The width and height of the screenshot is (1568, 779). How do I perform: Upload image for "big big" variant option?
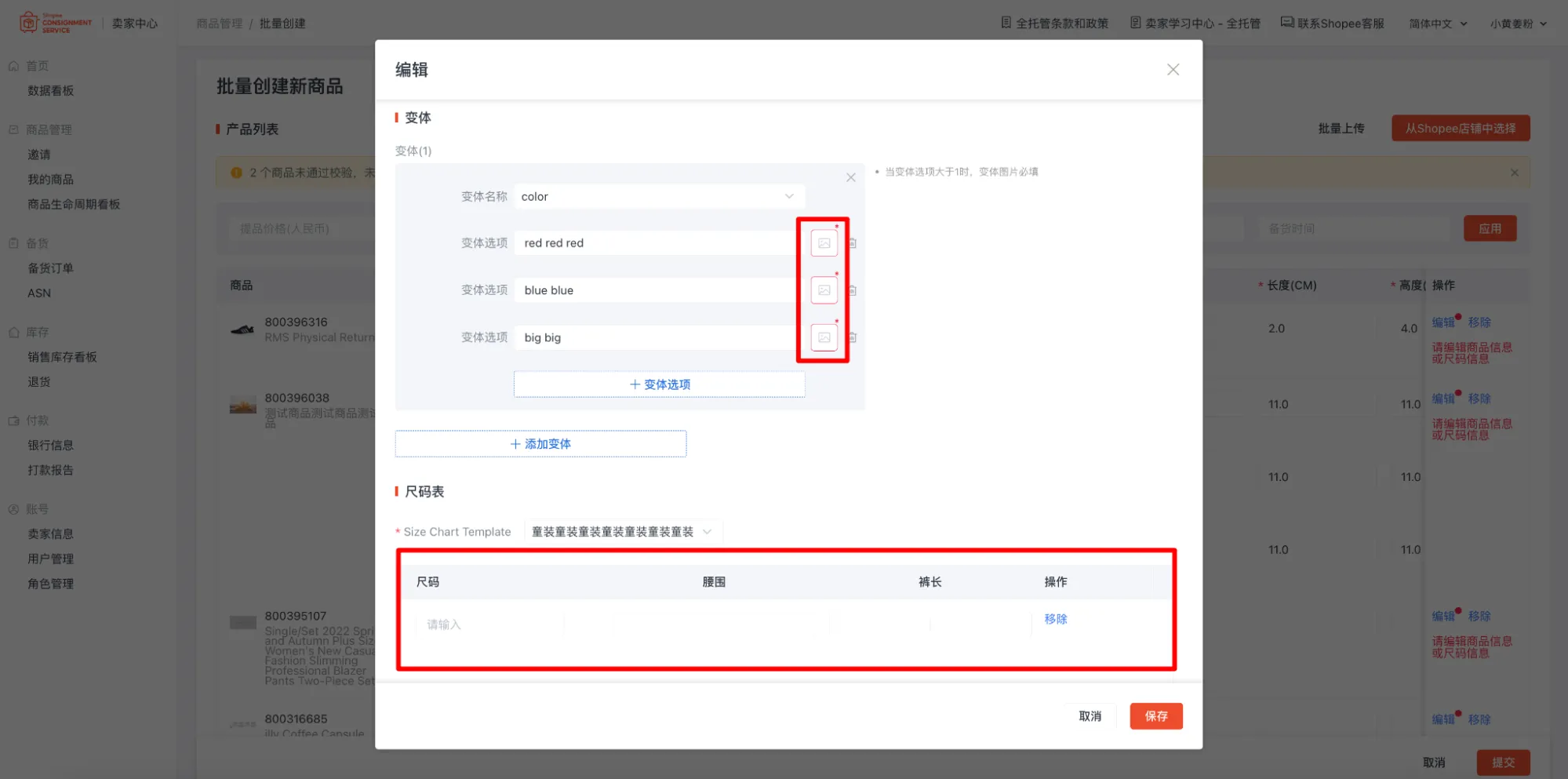[823, 337]
